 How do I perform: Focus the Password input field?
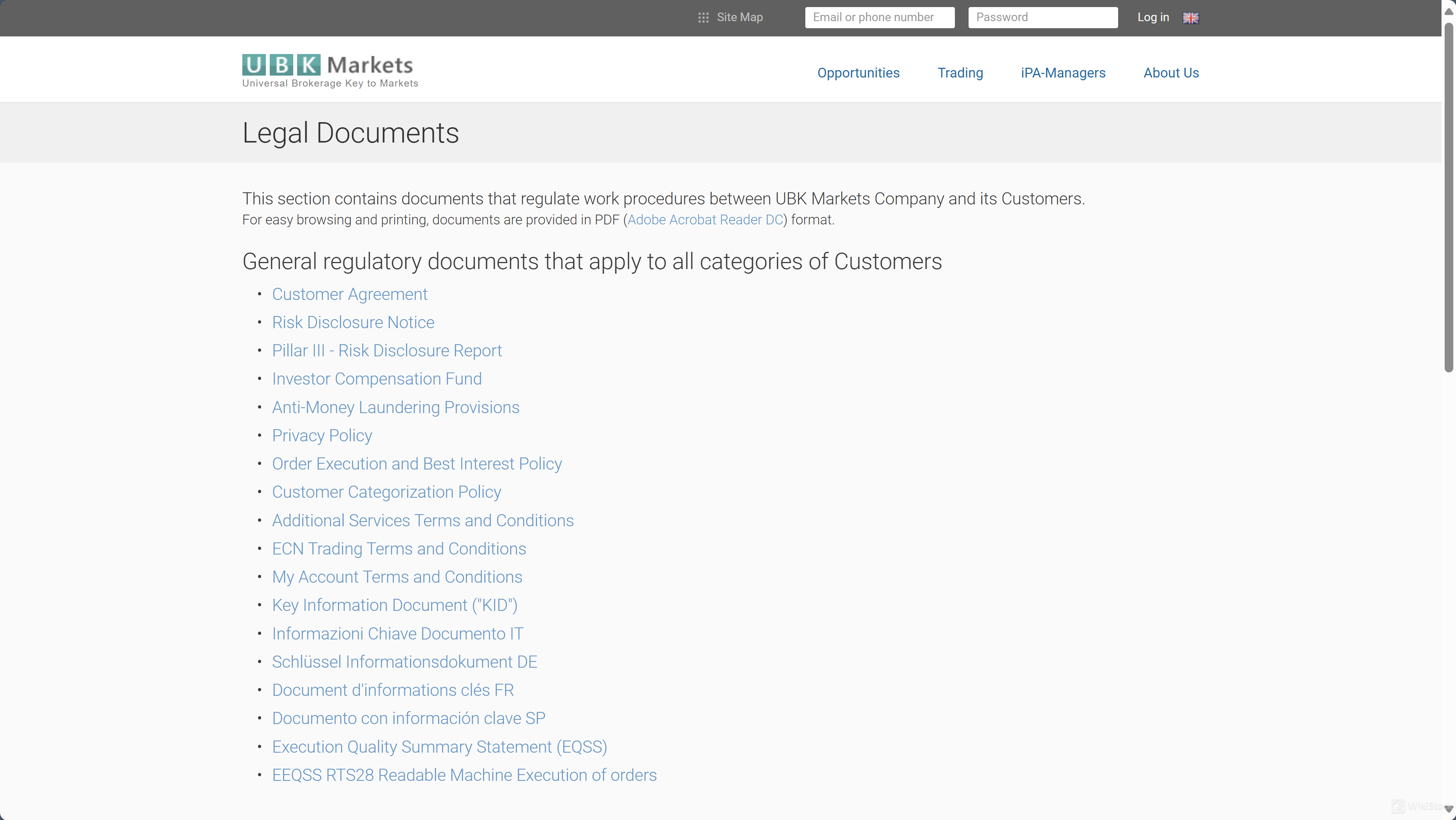[x=1042, y=18]
